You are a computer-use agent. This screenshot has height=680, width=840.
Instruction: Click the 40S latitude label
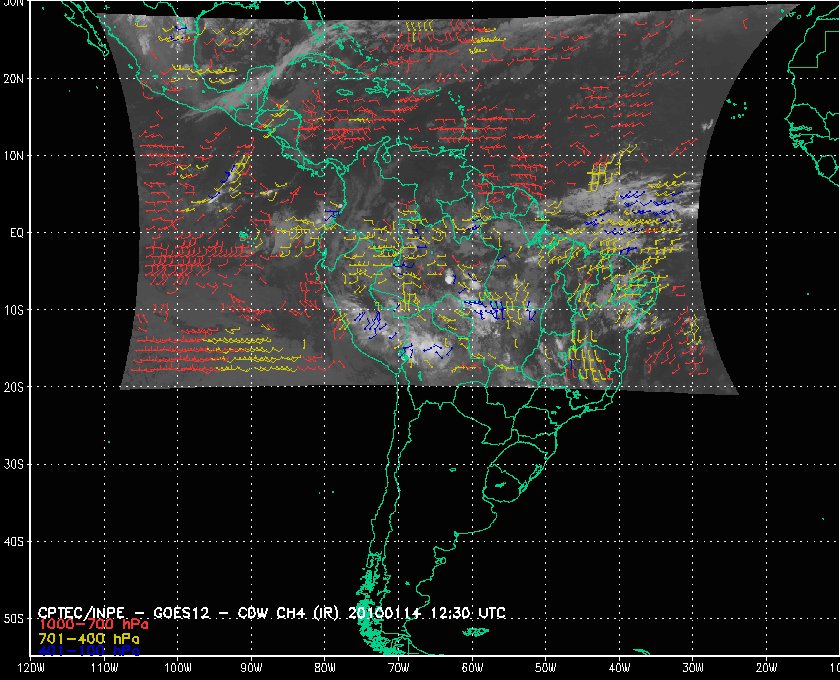tap(13, 541)
